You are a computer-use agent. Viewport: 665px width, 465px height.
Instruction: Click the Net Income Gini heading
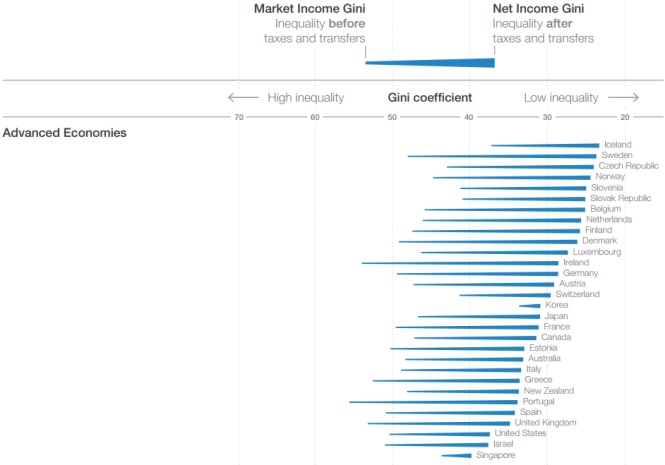pyautogui.click(x=538, y=8)
